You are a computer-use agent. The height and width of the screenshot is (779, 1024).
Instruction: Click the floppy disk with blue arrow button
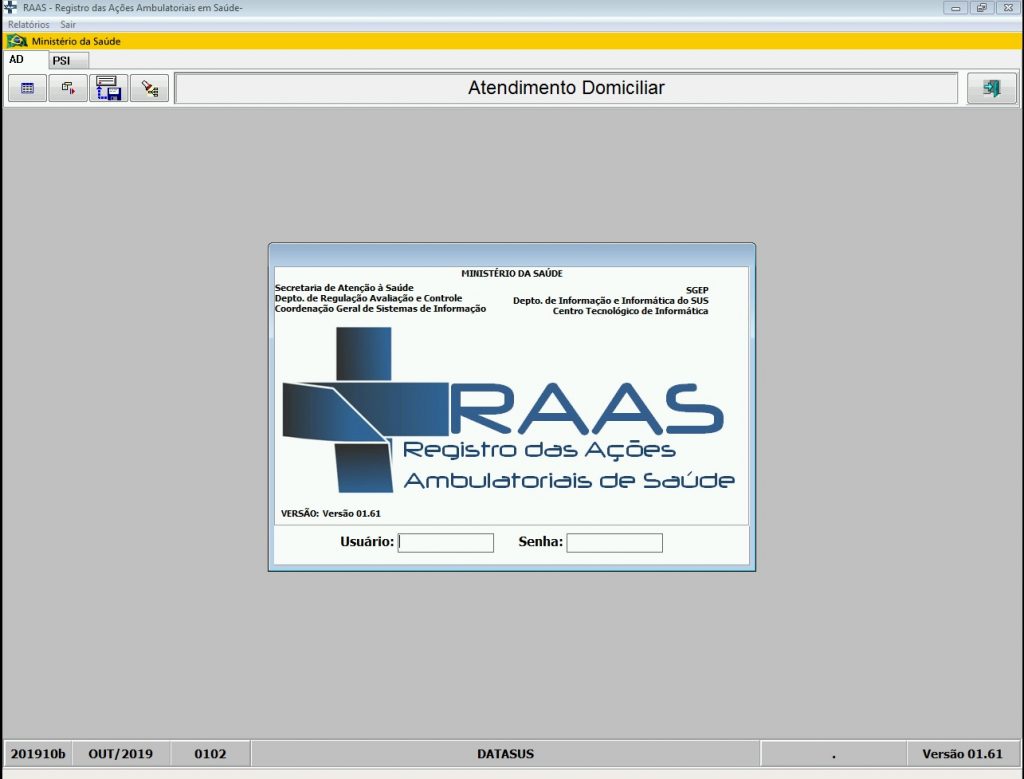tap(108, 88)
